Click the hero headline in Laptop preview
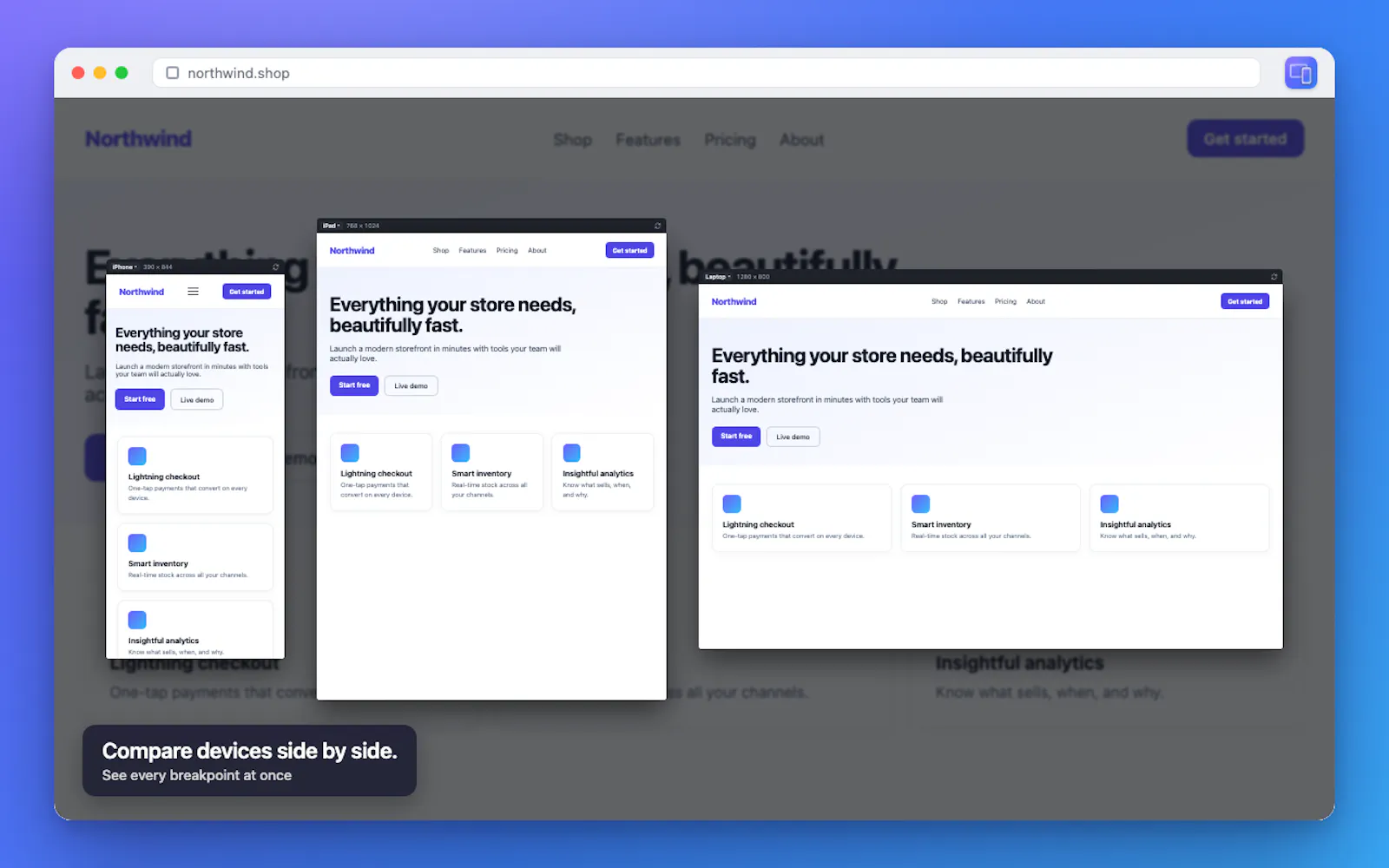Viewport: 1389px width, 868px height. [x=882, y=366]
